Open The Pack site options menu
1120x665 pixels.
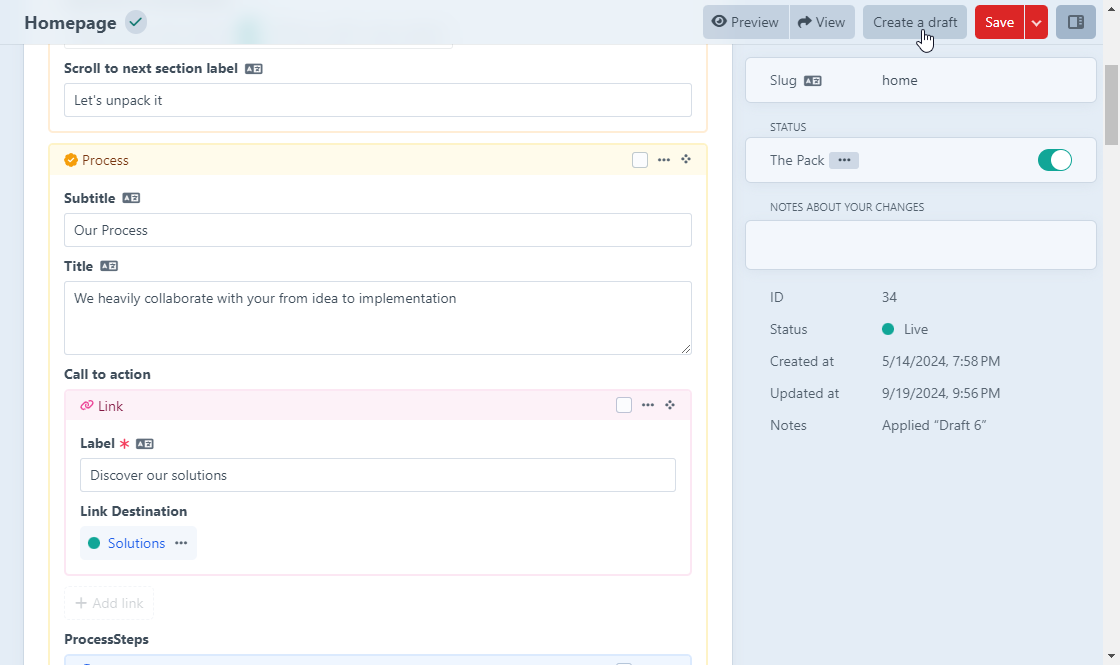pyautogui.click(x=844, y=160)
